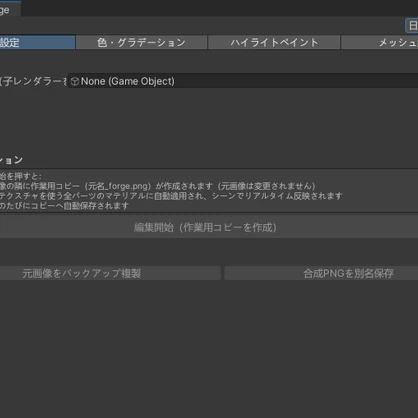Click the 子レンダラー field label

click(x=33, y=81)
